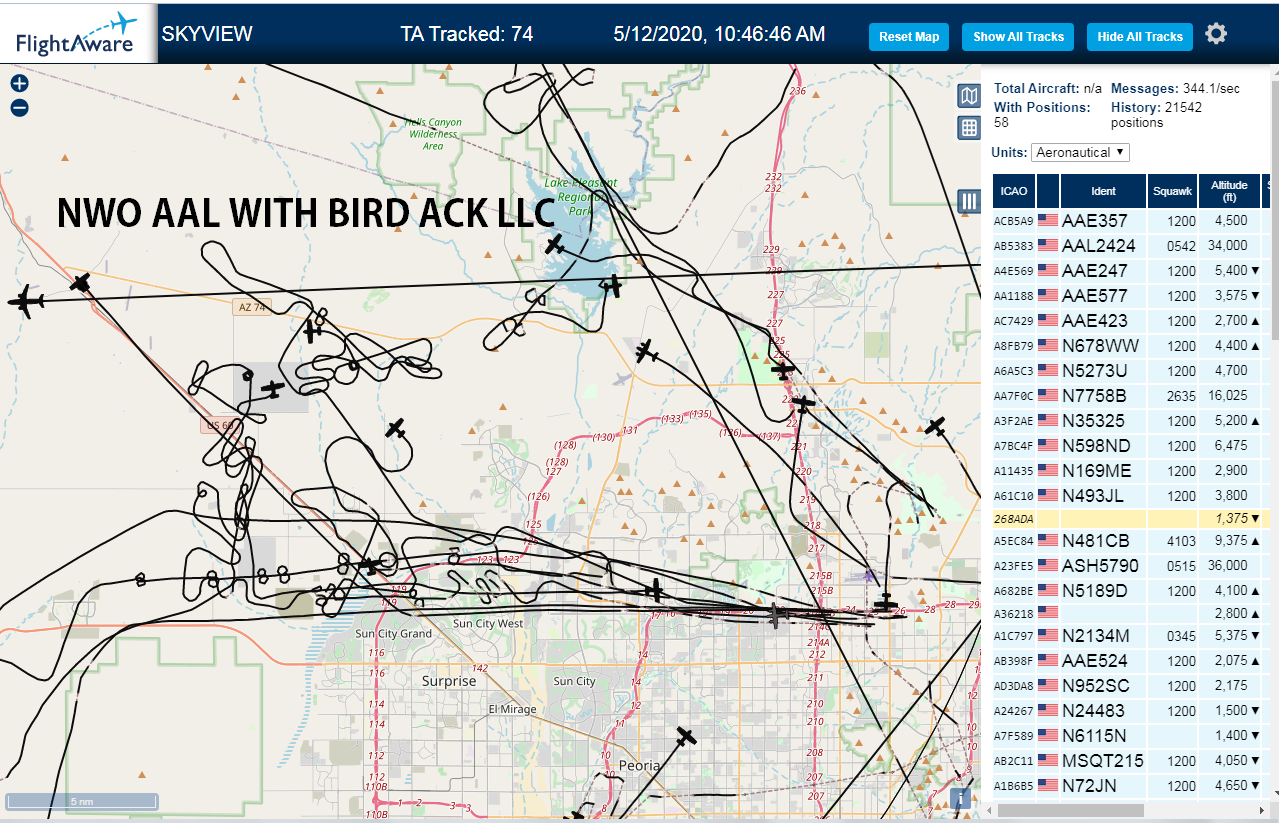Zoom in on the map
The height and width of the screenshot is (823, 1279).
[x=19, y=84]
